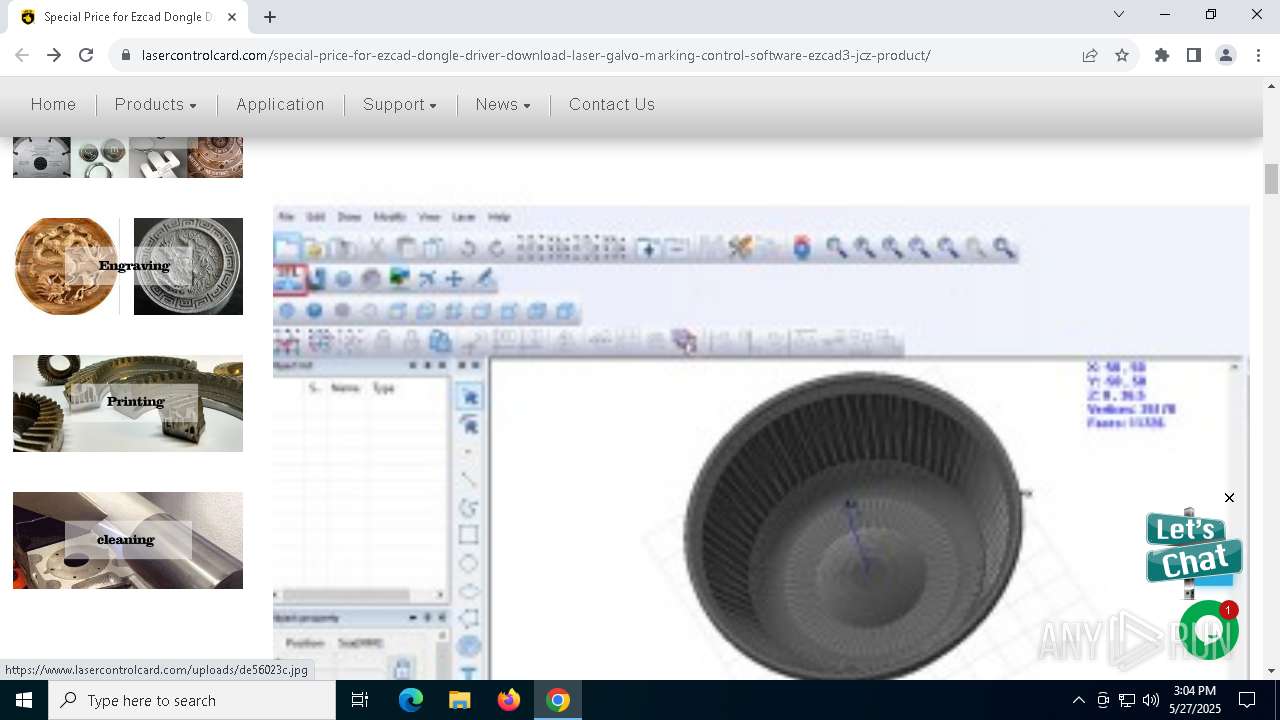
Task: Expand the Support dropdown arrow
Action: coord(433,106)
